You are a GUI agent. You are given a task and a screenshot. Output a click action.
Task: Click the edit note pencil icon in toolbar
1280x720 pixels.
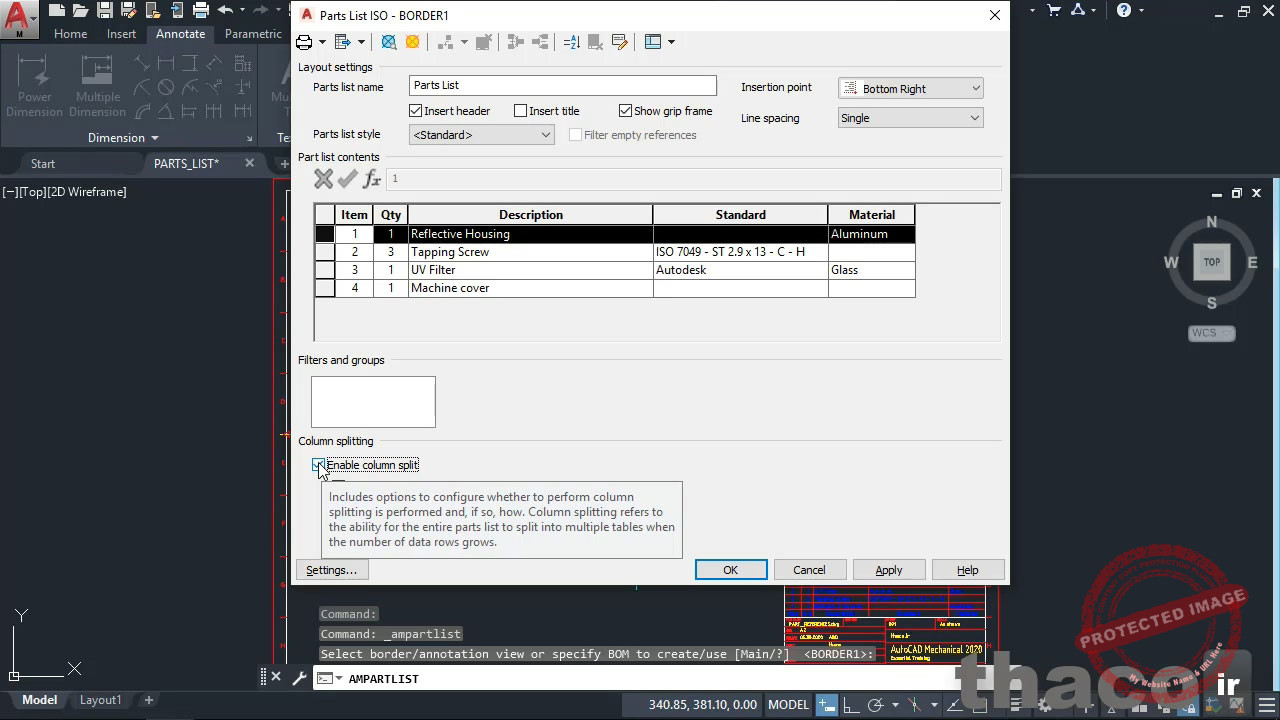(x=619, y=42)
